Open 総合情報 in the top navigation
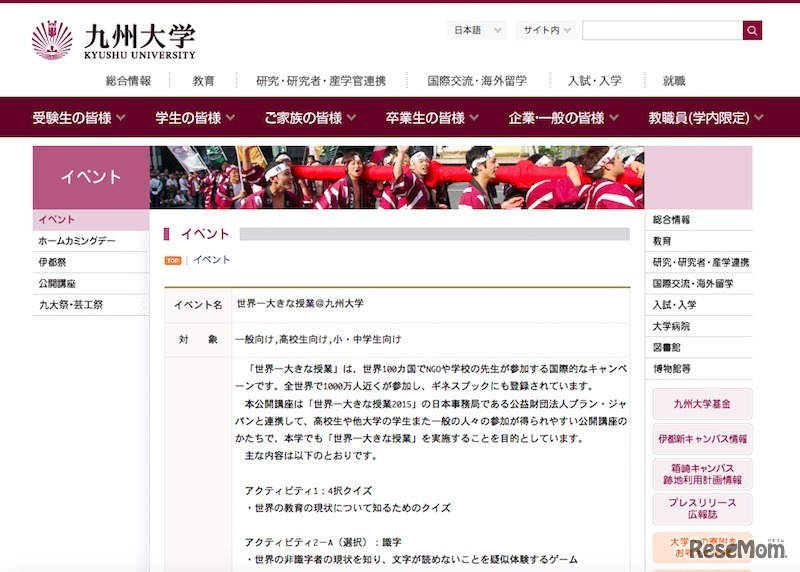Image resolution: width=800 pixels, height=572 pixels. point(129,81)
